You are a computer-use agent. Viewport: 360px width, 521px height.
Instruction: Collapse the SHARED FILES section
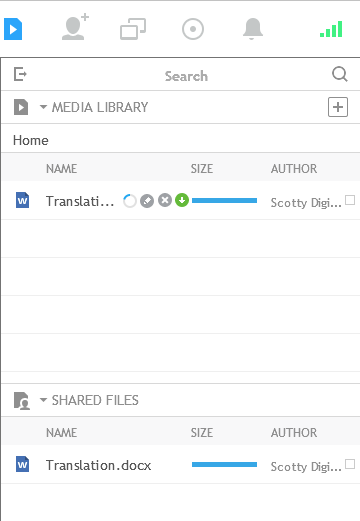[43, 400]
